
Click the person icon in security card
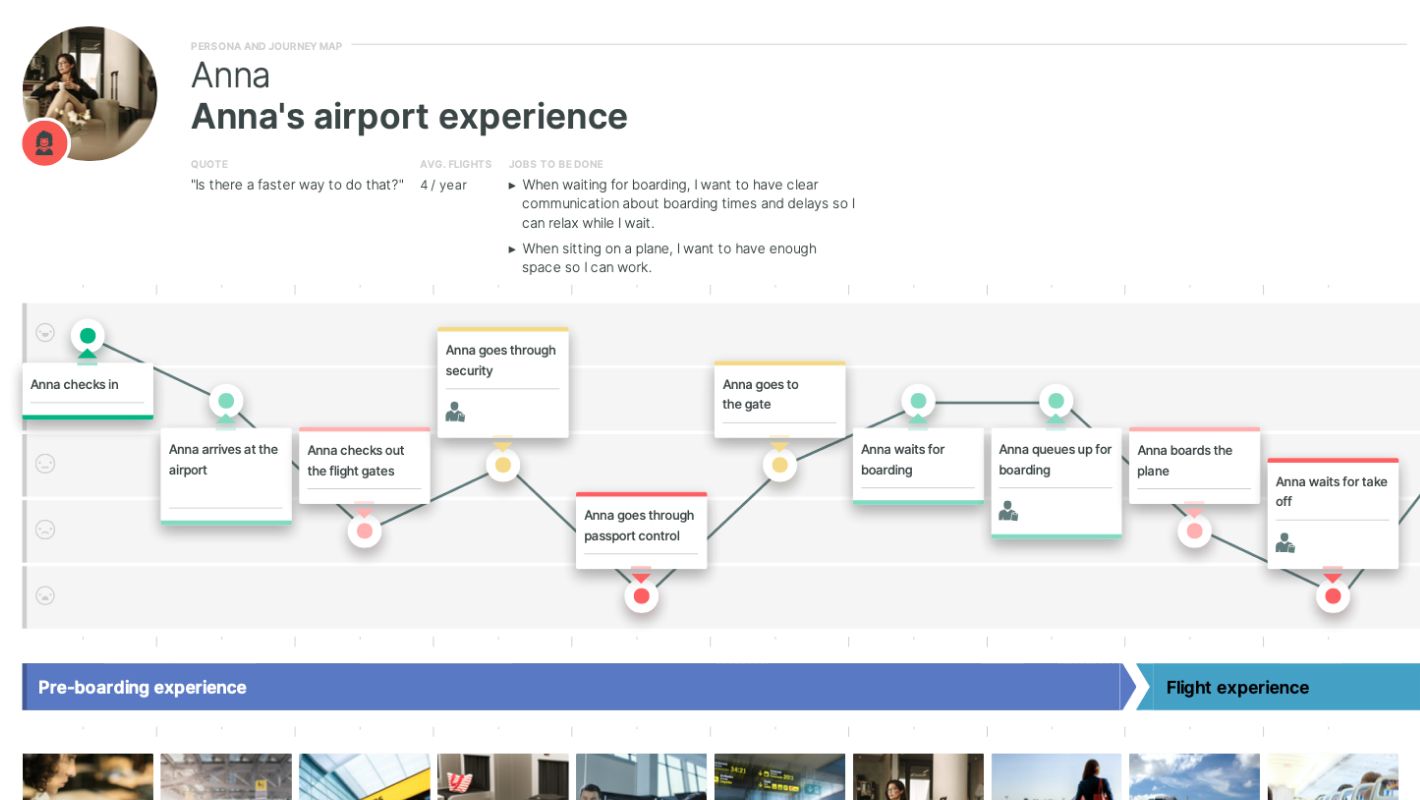click(455, 412)
